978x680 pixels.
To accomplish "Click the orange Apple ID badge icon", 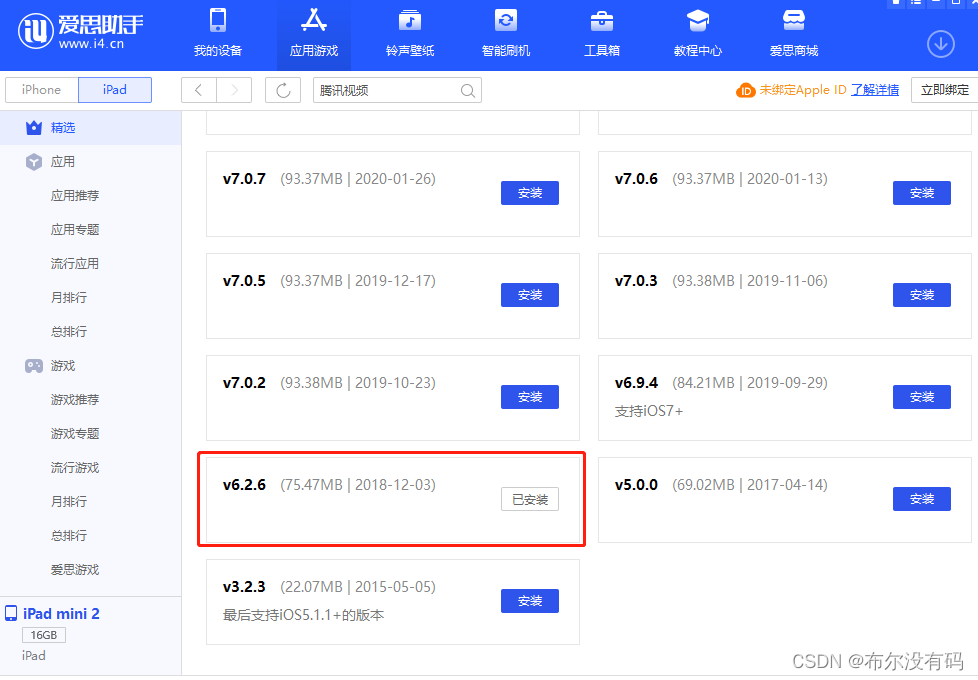I will click(x=745, y=90).
